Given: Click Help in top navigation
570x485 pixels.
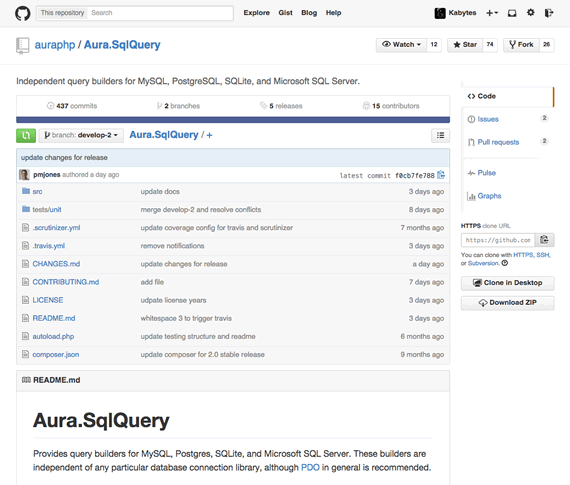Looking at the screenshot, I should pyautogui.click(x=333, y=13).
